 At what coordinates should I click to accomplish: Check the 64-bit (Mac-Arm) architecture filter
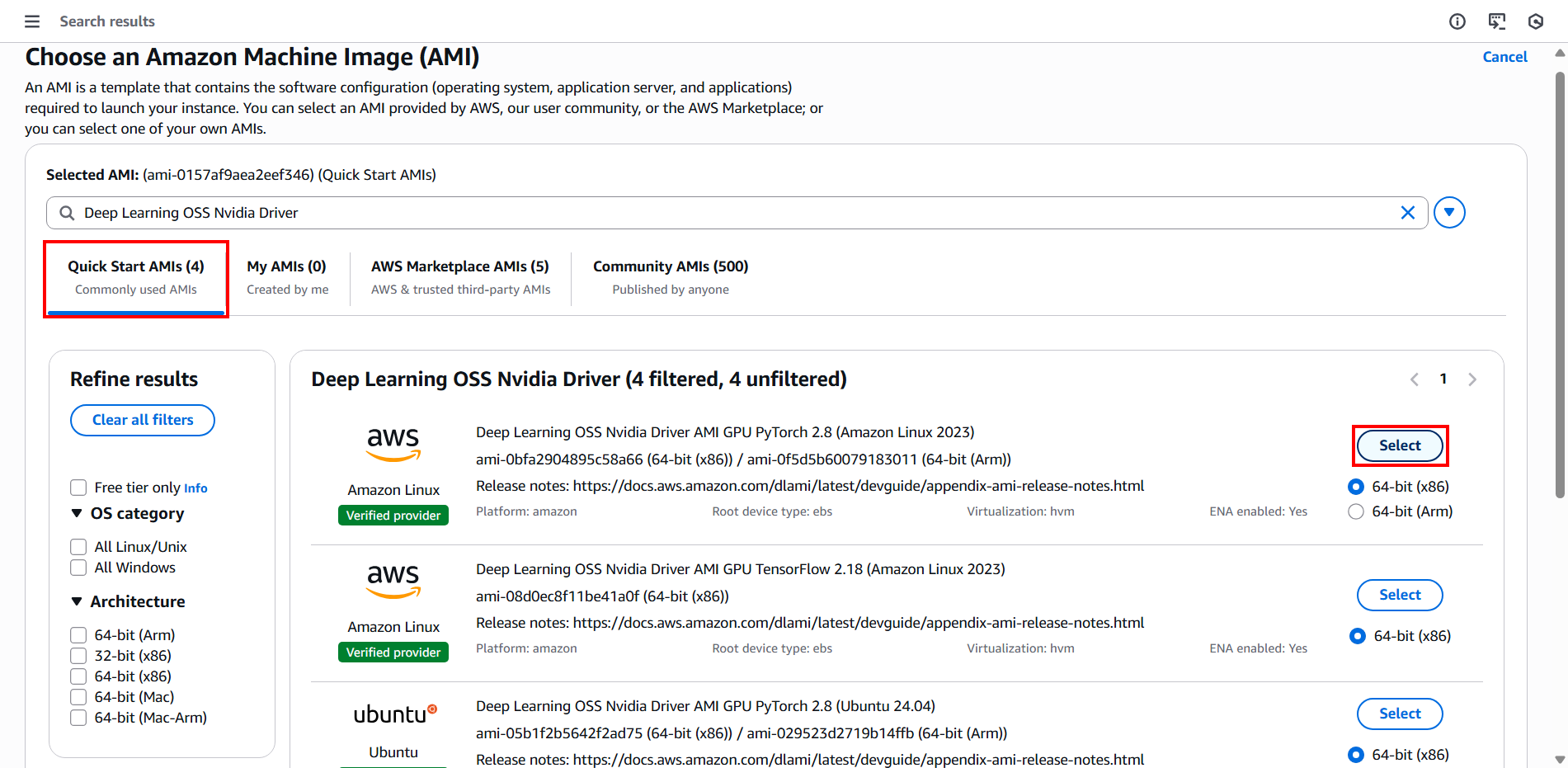tap(78, 718)
